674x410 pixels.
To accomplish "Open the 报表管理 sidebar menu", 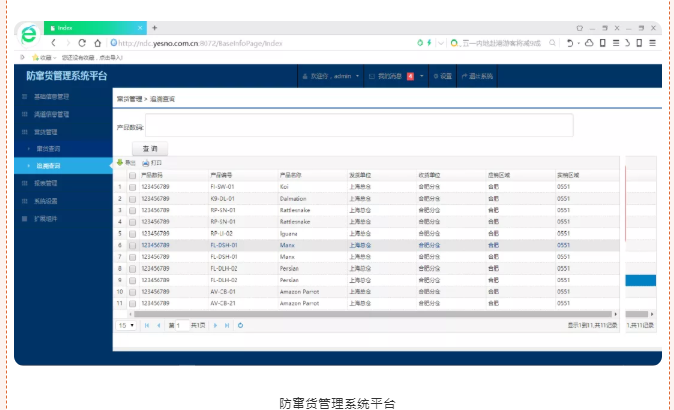I will pyautogui.click(x=46, y=183).
